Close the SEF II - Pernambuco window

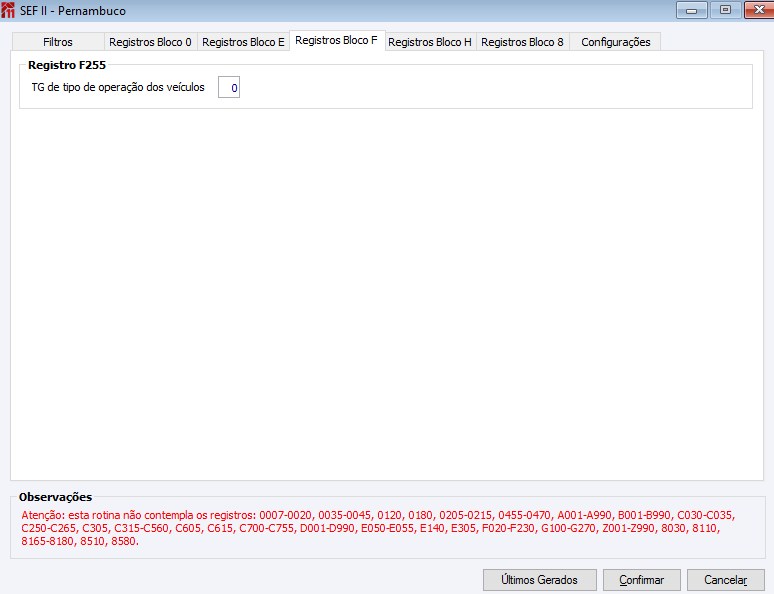(x=759, y=10)
